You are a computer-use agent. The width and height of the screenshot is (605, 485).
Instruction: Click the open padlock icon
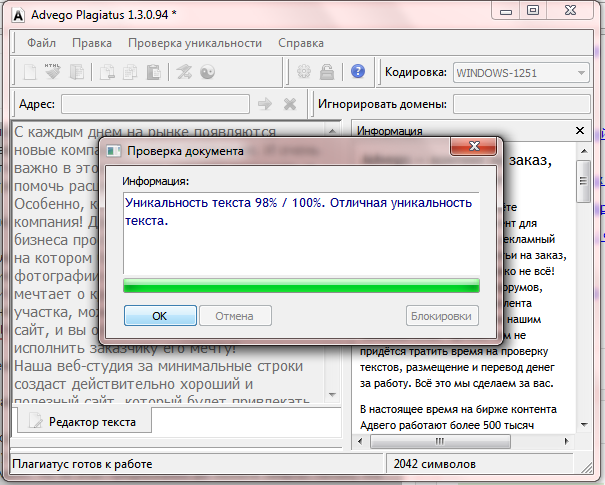click(327, 72)
